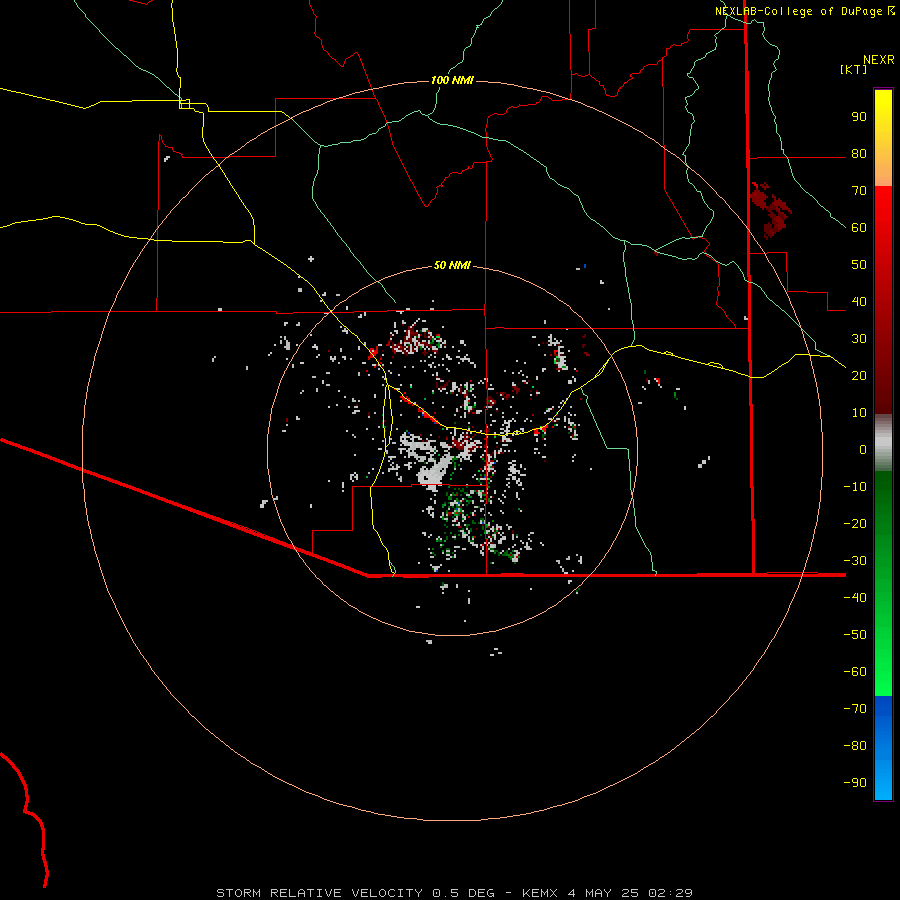
Task: Select the 30 value on the velocity scale
Action: click(x=859, y=339)
